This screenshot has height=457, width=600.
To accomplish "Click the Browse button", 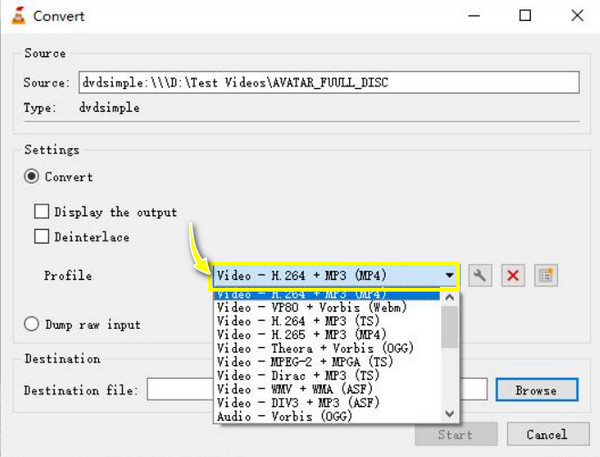I will pyautogui.click(x=536, y=390).
